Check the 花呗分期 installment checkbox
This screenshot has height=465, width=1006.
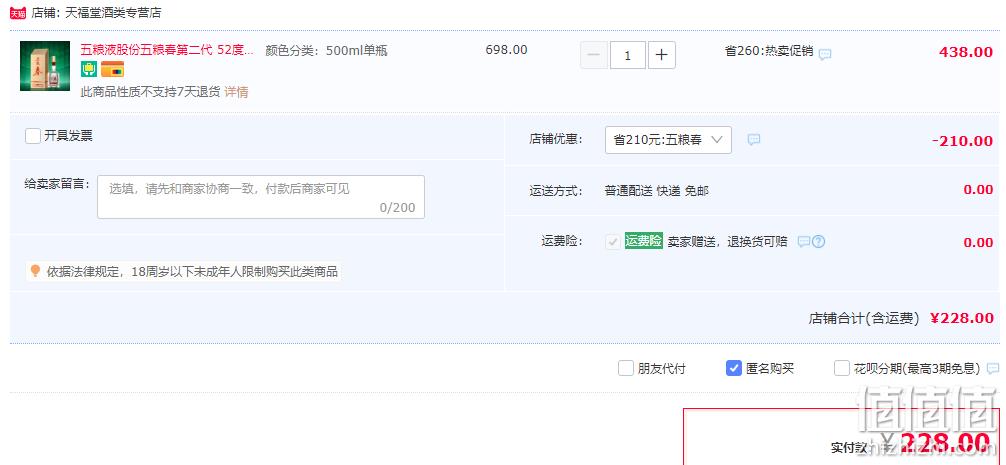pyautogui.click(x=842, y=368)
